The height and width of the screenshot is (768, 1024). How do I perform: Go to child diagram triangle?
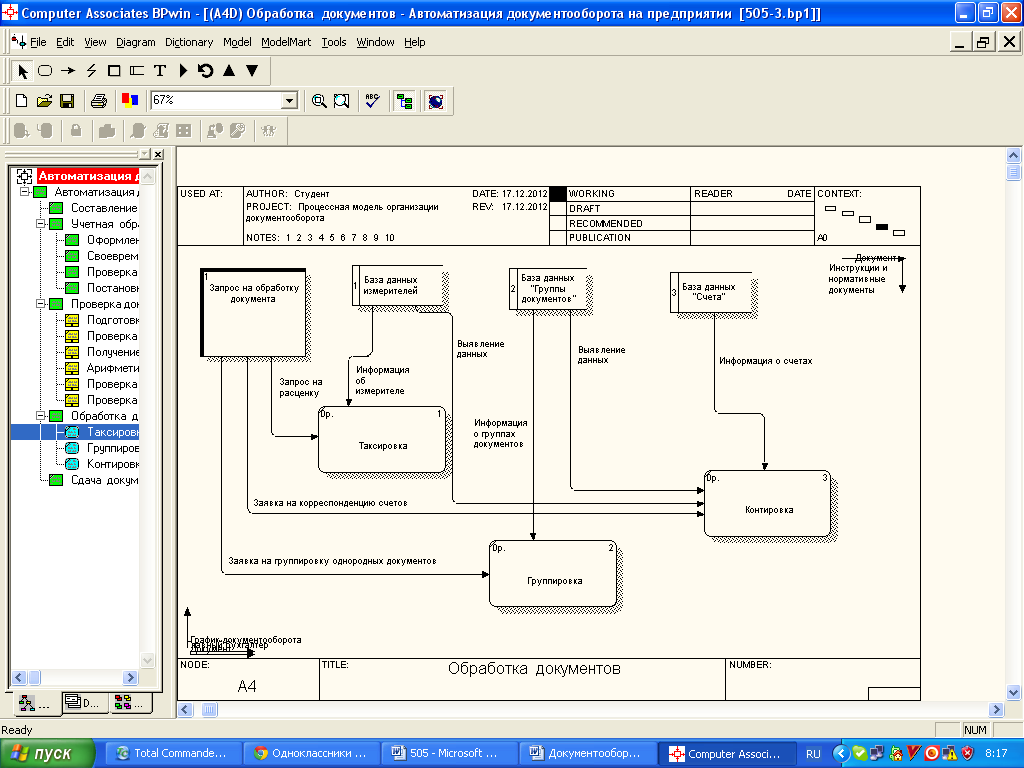[x=252, y=71]
